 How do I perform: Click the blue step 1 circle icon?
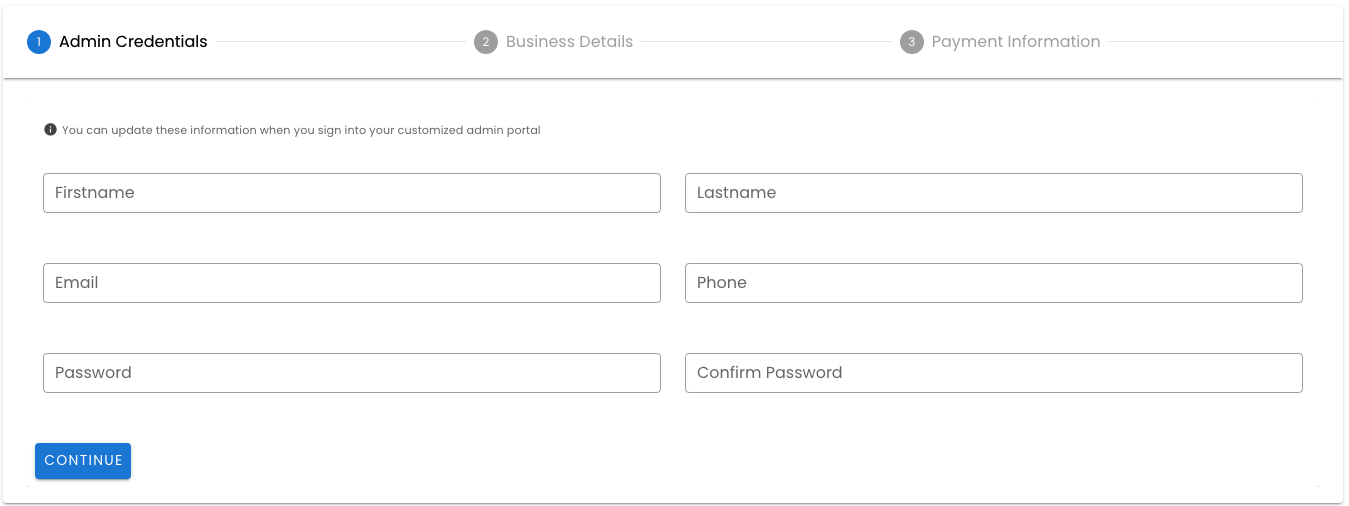(39, 42)
